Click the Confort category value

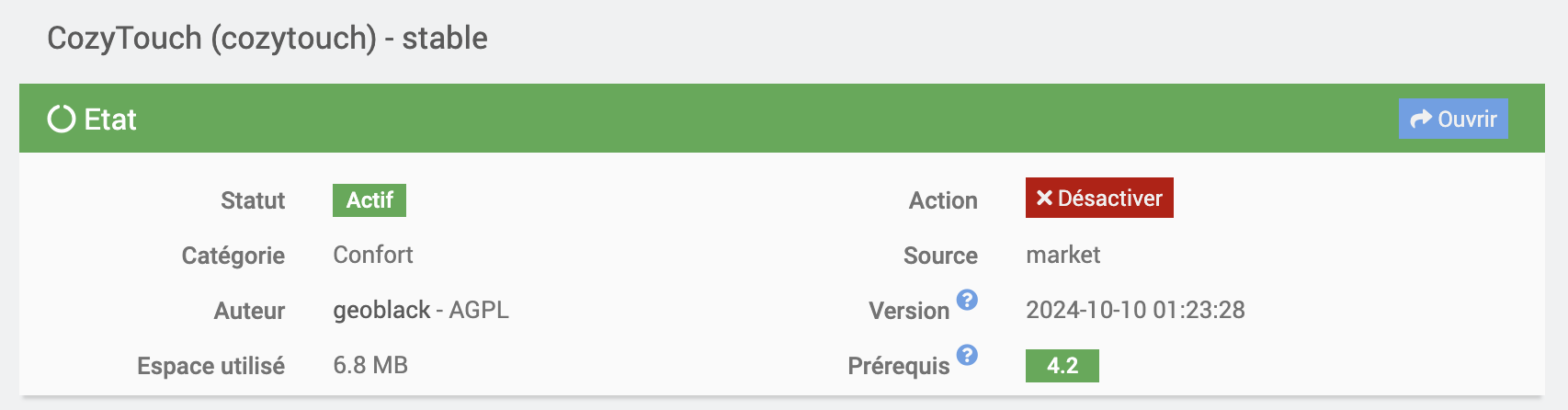(x=373, y=255)
